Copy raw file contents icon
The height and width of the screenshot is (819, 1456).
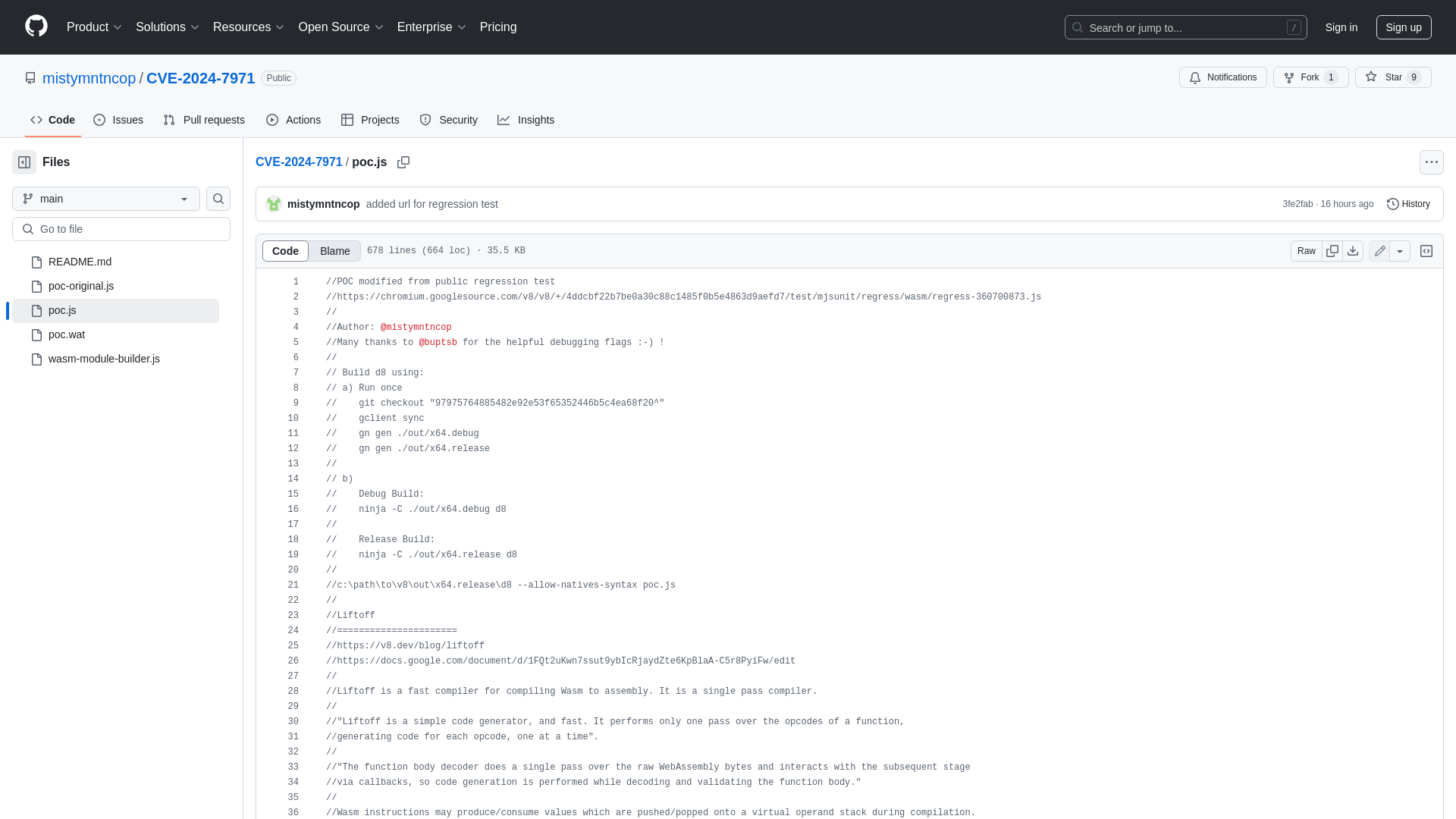pos(1332,251)
